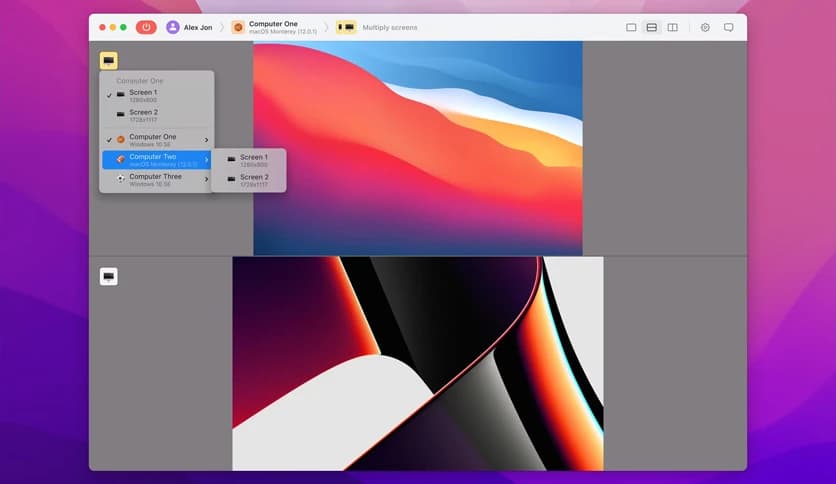This screenshot has width=836, height=484.
Task: Click the highlighted Computer Two menu entry
Action: click(155, 160)
